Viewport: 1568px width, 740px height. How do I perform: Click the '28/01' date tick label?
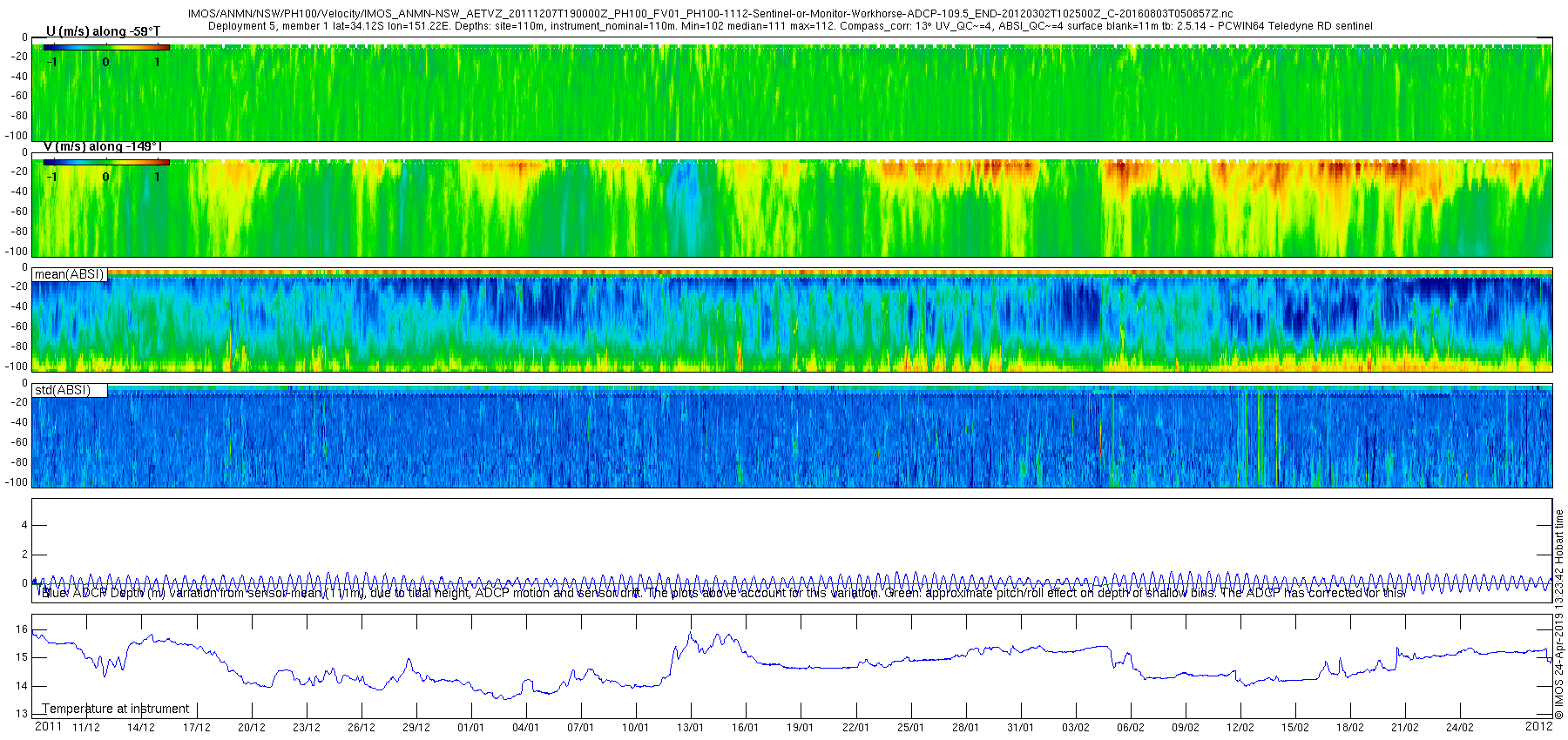coord(965,728)
